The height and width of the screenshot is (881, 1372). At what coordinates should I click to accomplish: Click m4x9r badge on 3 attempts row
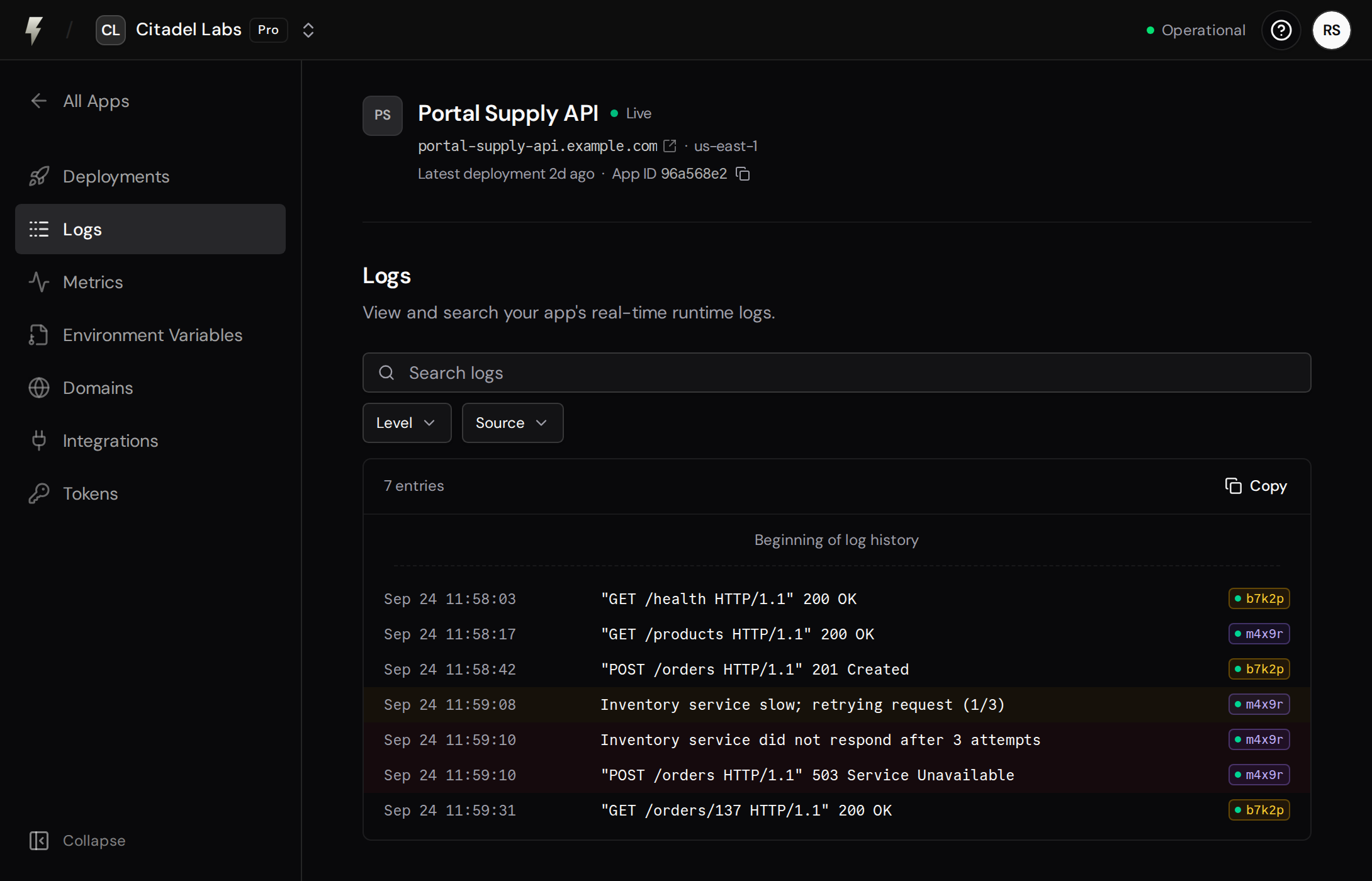1259,739
